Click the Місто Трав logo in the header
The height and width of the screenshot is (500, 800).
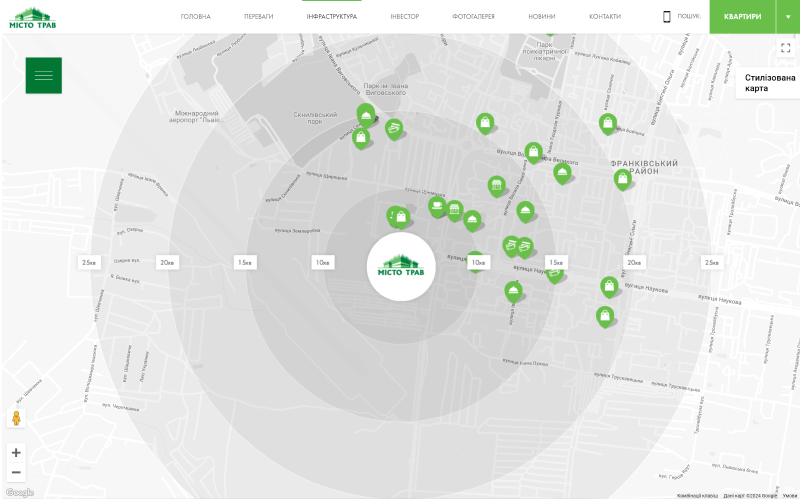(x=33, y=18)
